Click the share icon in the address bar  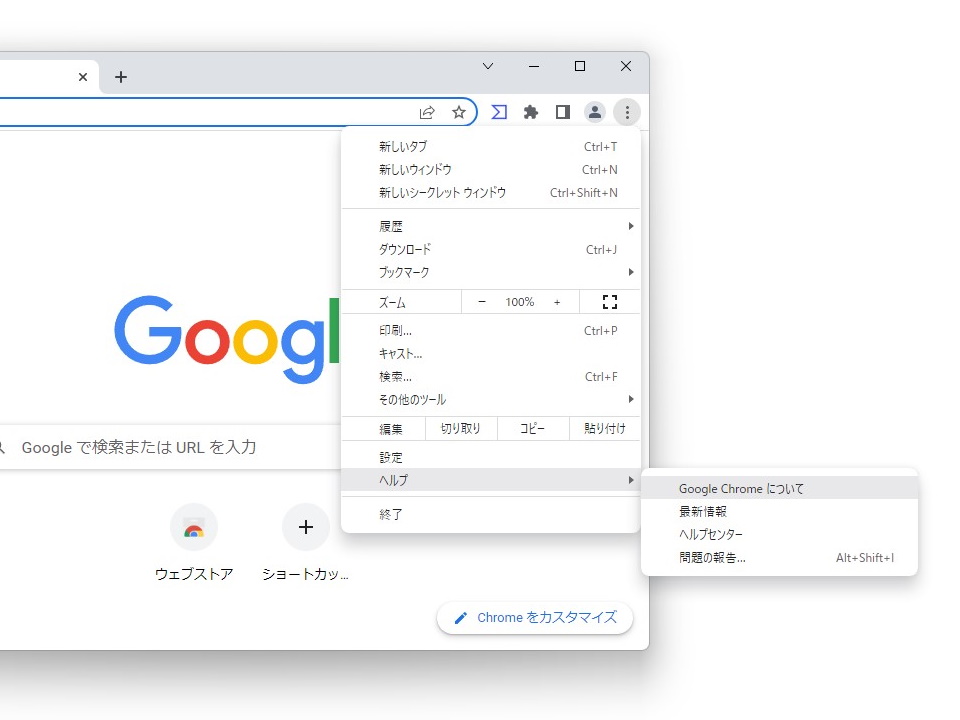click(x=427, y=112)
